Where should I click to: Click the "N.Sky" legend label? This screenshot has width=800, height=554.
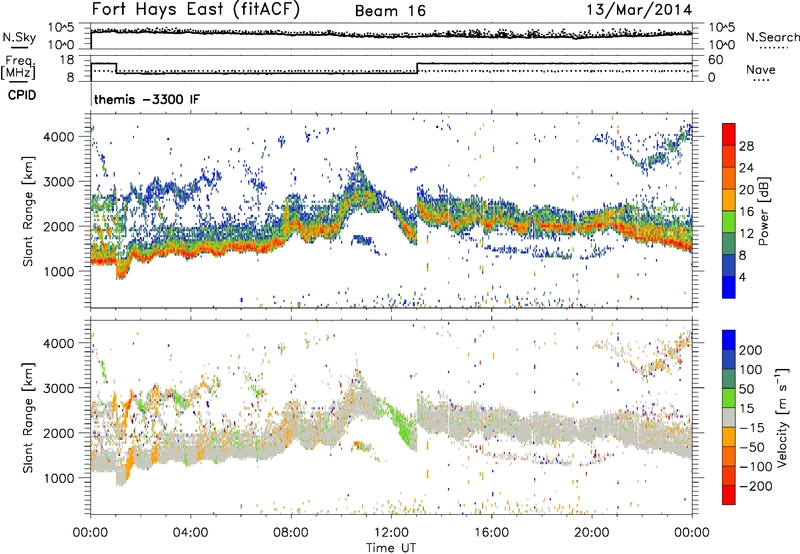(x=19, y=37)
